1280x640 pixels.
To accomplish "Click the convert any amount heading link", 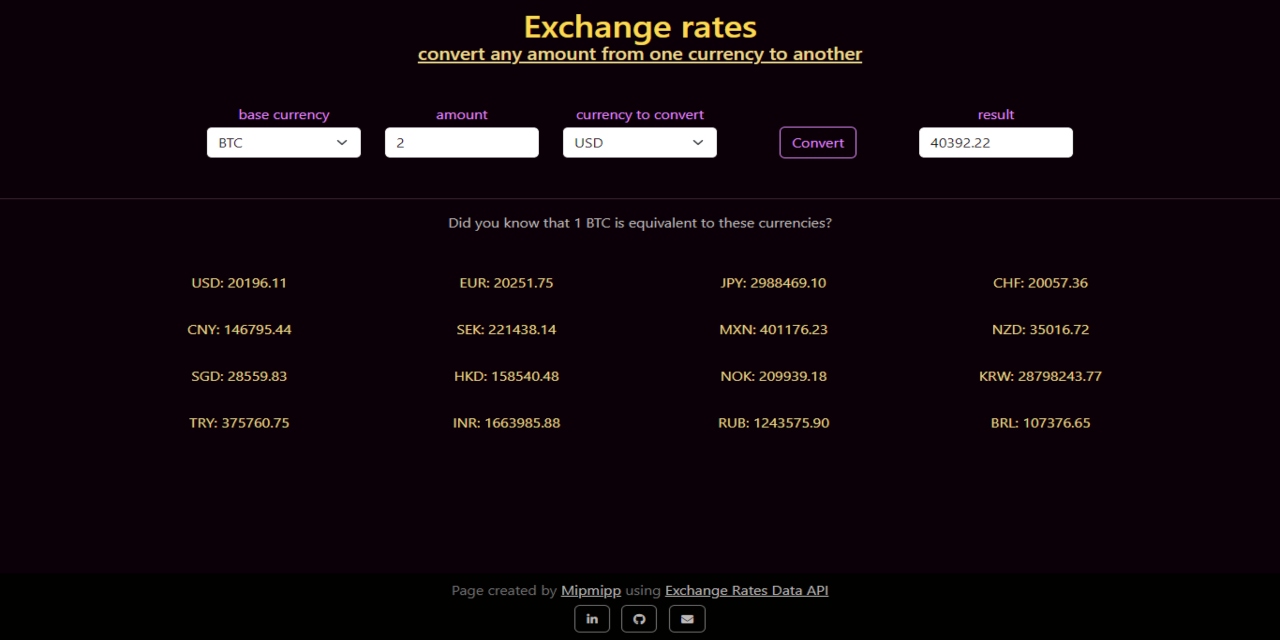I will 639,53.
